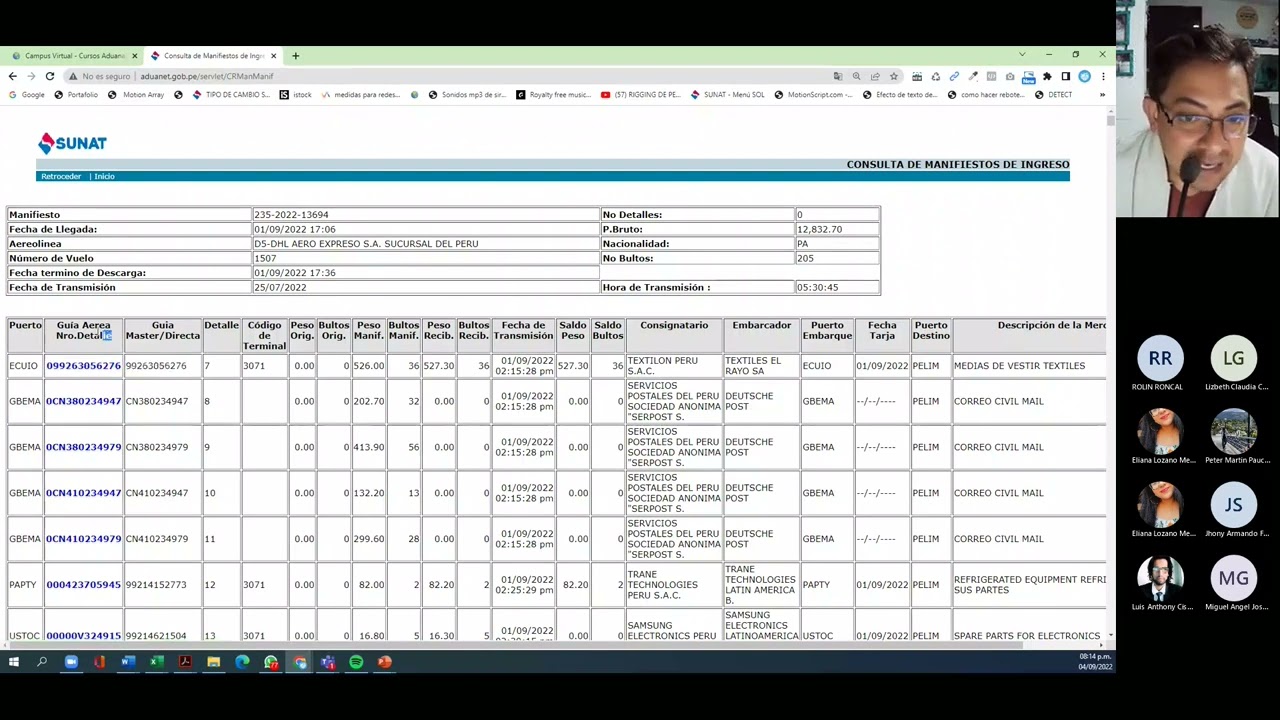Expand the tab search chevron
The height and width of the screenshot is (720, 1280).
pos(1022,54)
